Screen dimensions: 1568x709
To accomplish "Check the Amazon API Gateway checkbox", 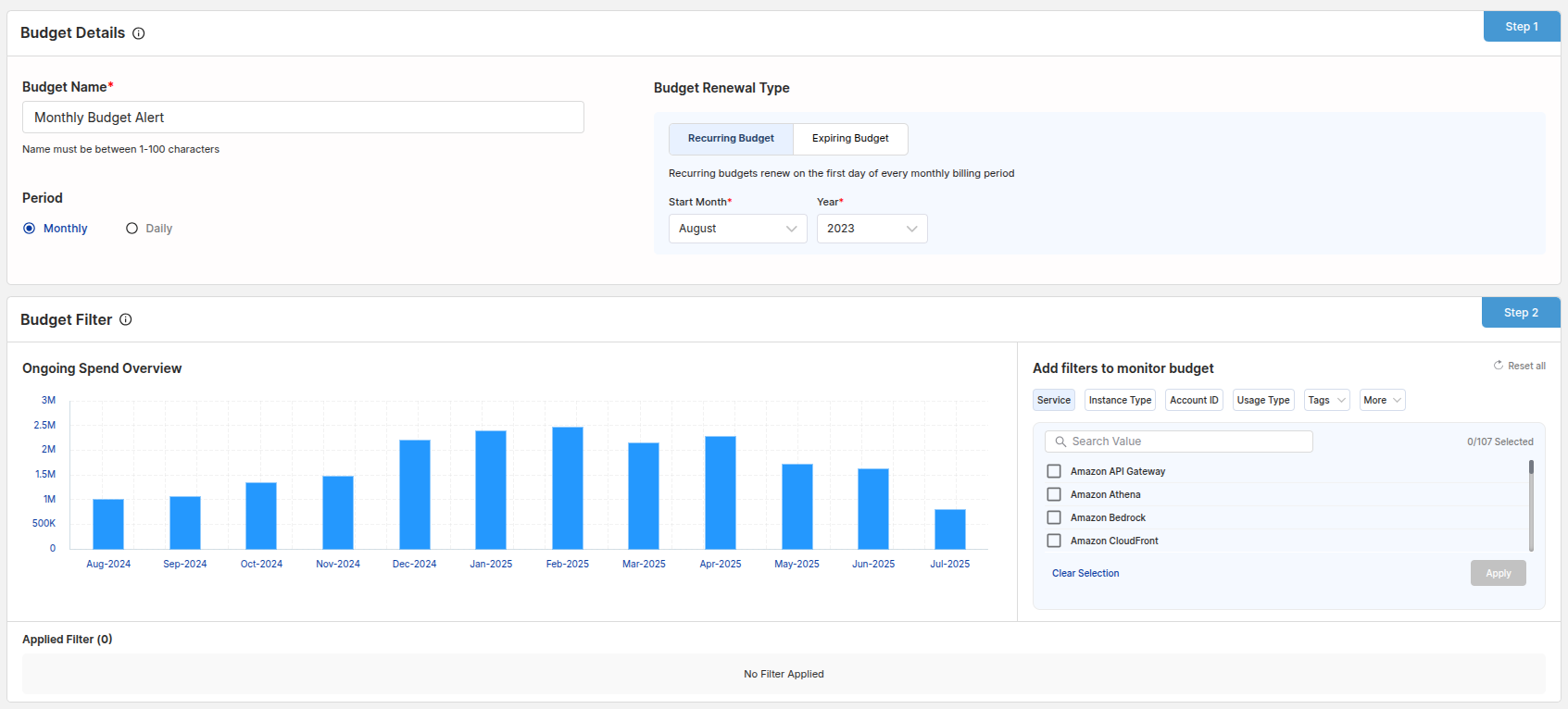I will click(x=1054, y=471).
